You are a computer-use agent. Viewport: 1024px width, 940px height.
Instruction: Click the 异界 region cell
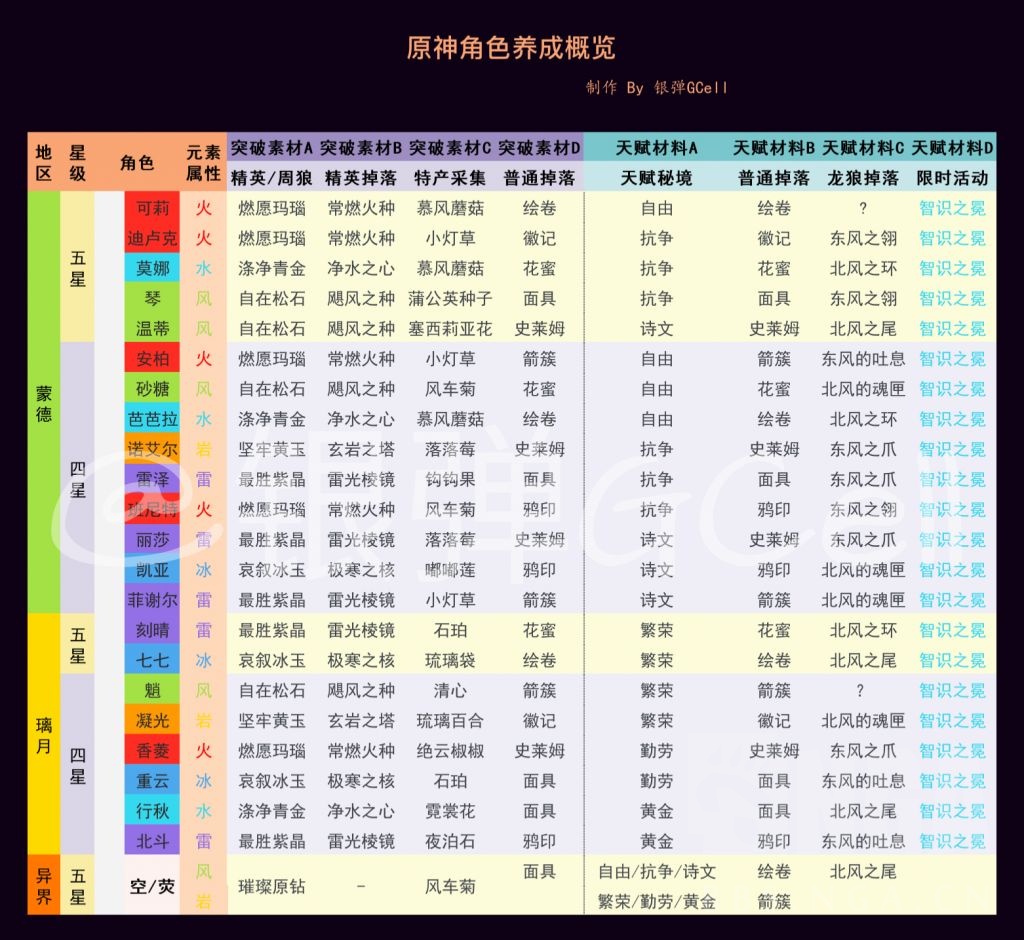pyautogui.click(x=44, y=886)
